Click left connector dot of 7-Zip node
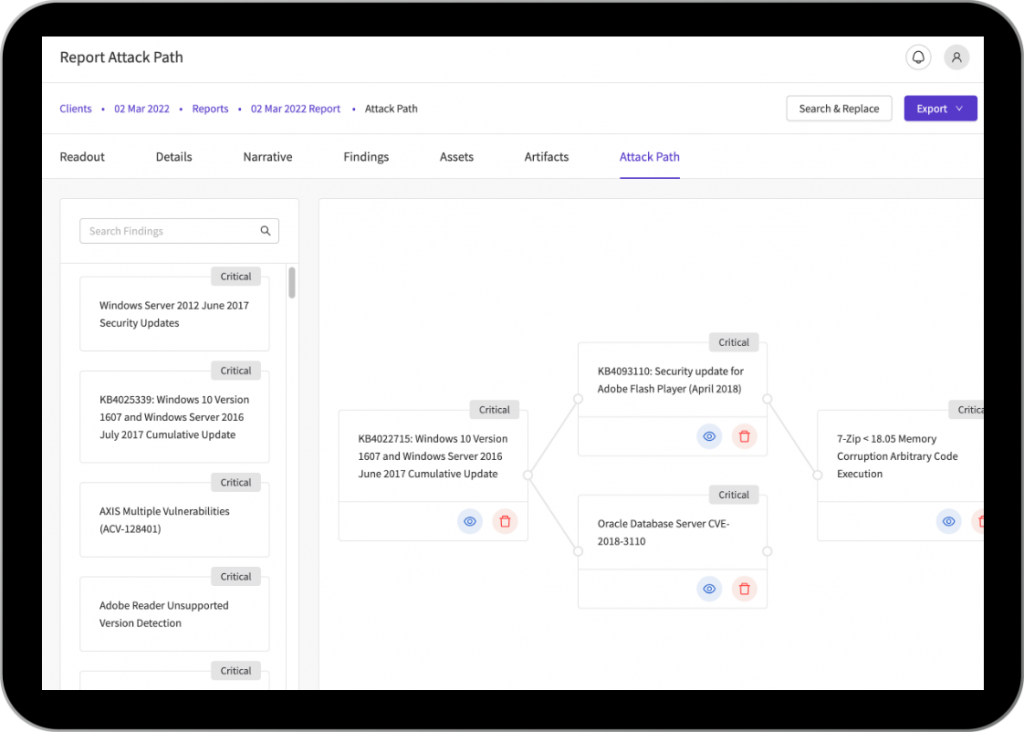The image size is (1024, 732). pos(817,475)
